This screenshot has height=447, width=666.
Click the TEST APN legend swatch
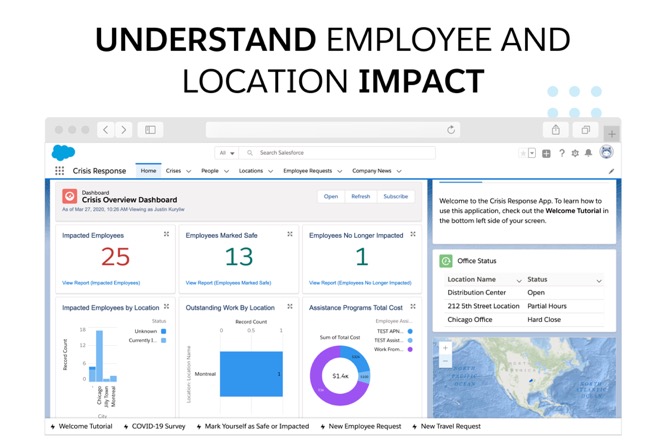tap(410, 331)
